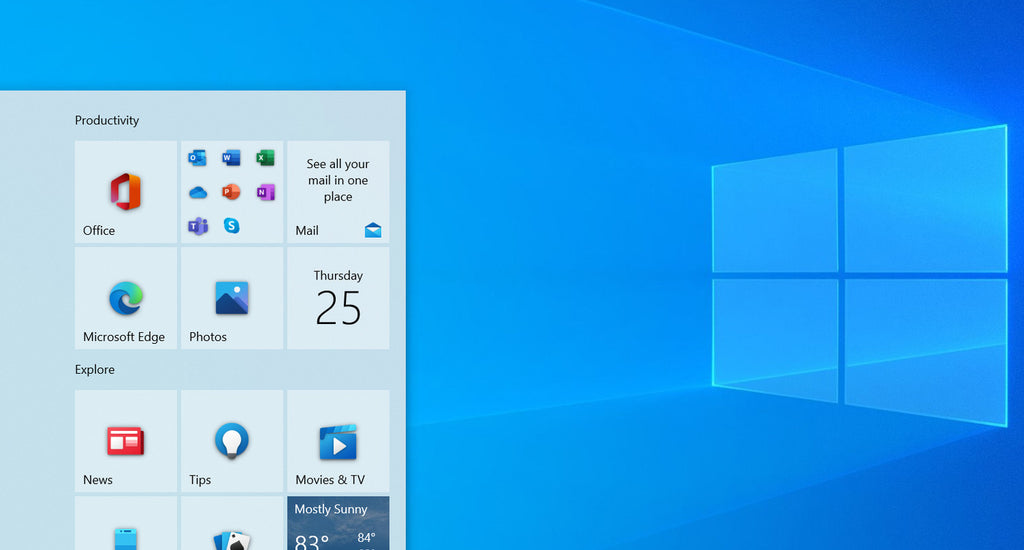1024x550 pixels.
Task: Open the Your Phone tile
Action: click(x=126, y=530)
